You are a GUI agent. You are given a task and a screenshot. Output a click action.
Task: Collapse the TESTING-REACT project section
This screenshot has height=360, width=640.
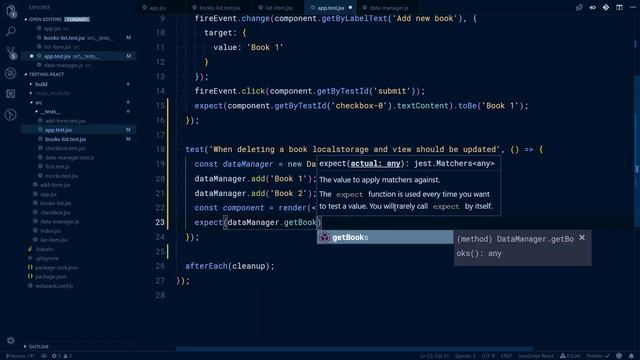pos(46,74)
